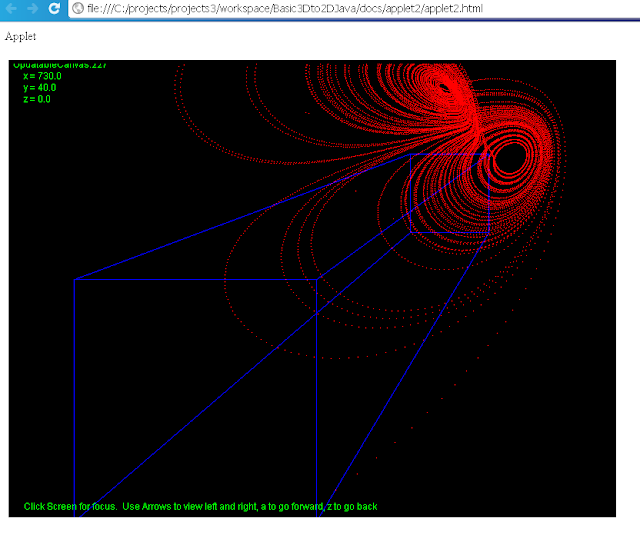This screenshot has width=640, height=542.
Task: Select the applet2.html address bar URL
Action: click(x=284, y=9)
